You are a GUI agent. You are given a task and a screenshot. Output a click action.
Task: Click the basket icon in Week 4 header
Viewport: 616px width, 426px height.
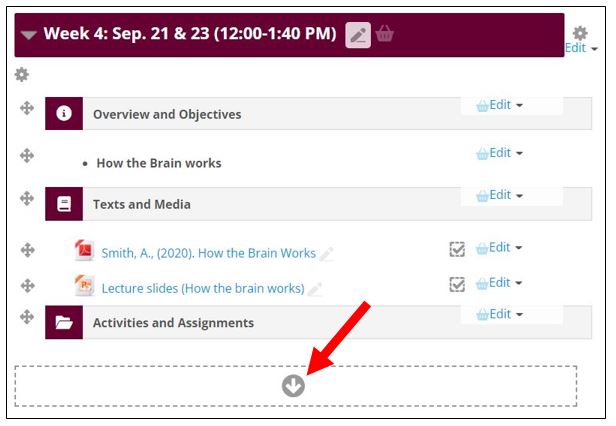[385, 33]
